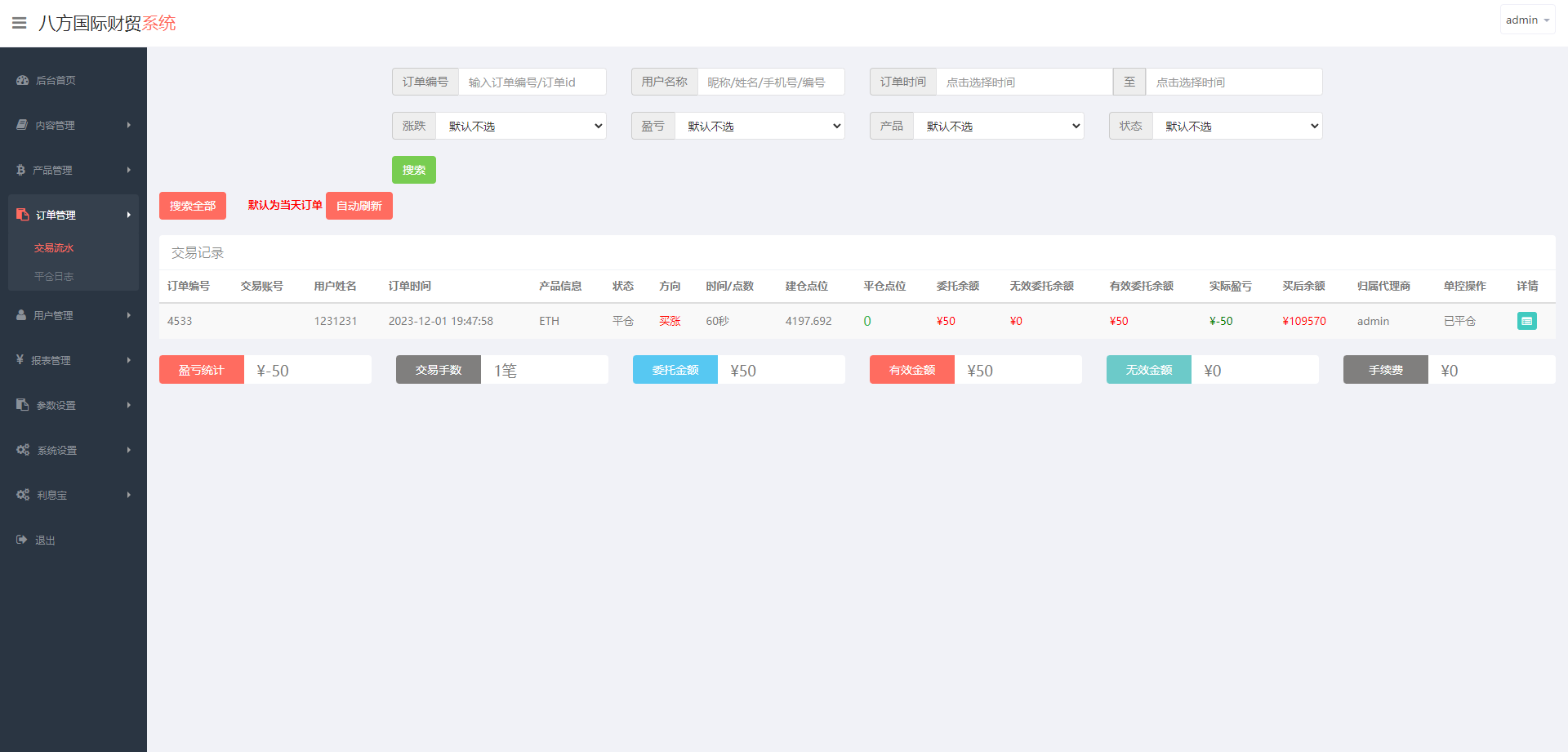This screenshot has height=752, width=1568.
Task: Click the 搜索全部 button
Action: pyautogui.click(x=193, y=206)
